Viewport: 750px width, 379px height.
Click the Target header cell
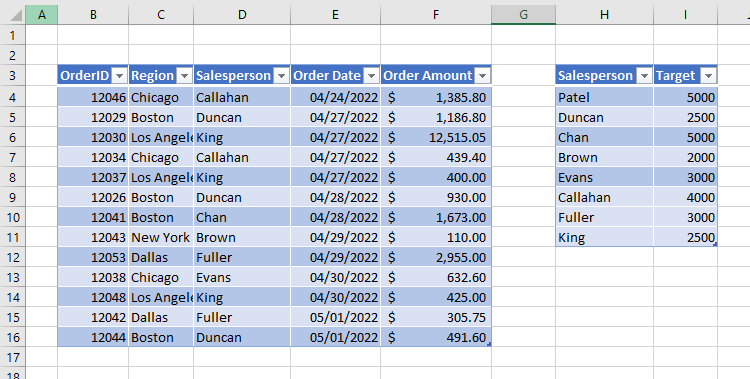pyautogui.click(x=685, y=76)
